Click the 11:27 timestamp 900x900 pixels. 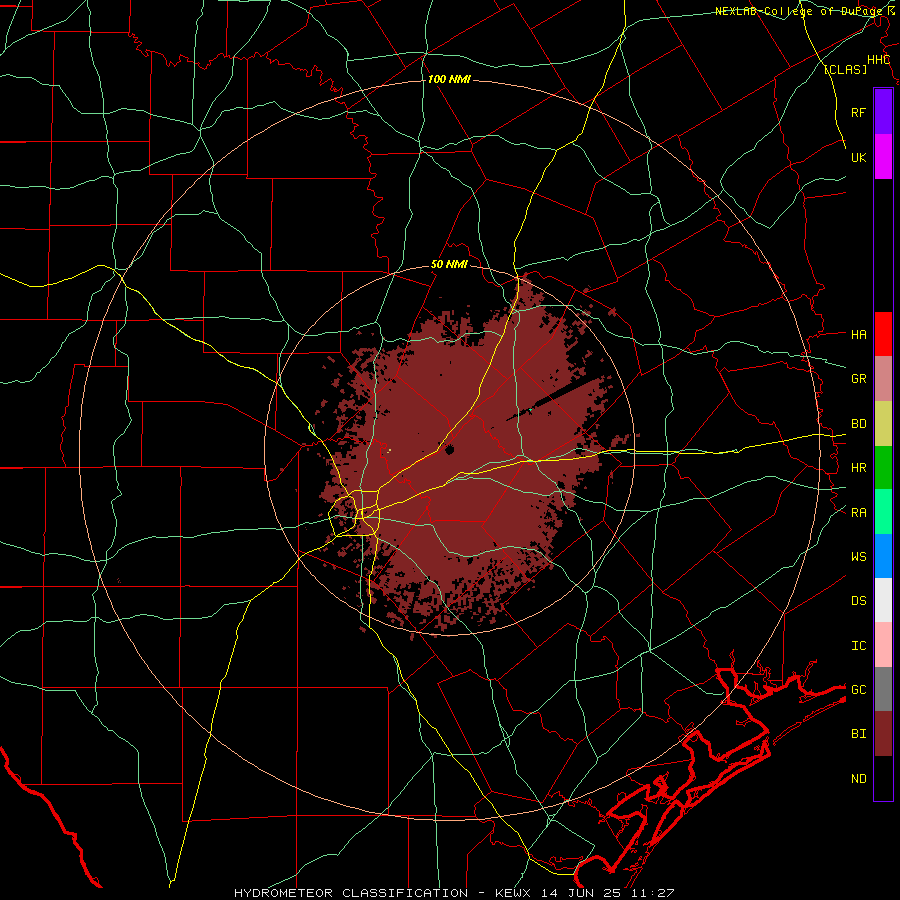(653, 893)
